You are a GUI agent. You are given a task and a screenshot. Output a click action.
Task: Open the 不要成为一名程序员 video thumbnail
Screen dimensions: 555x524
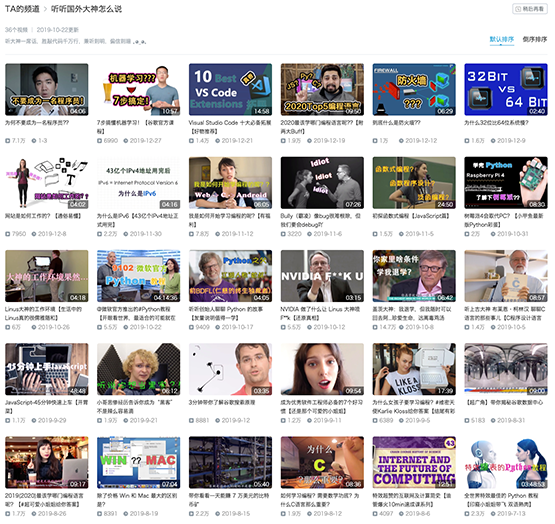tap(47, 90)
